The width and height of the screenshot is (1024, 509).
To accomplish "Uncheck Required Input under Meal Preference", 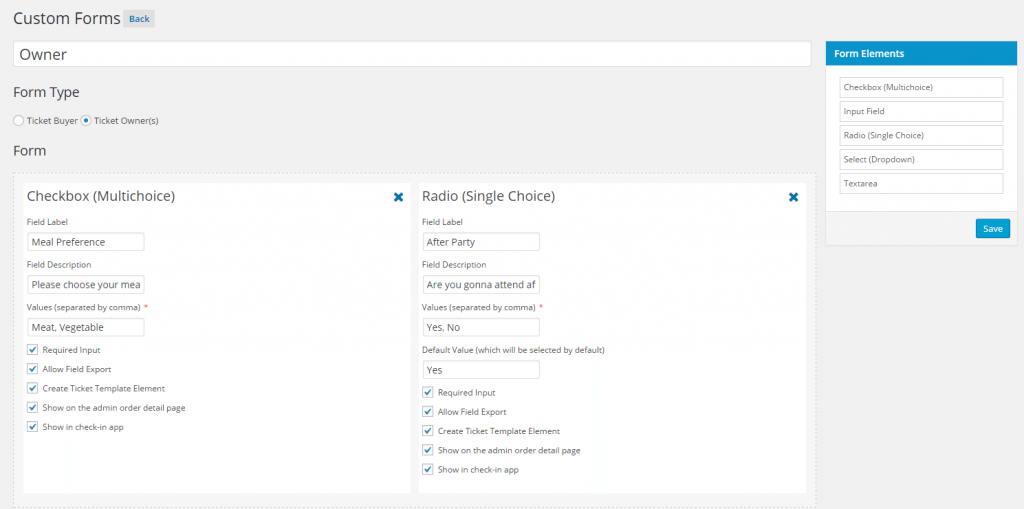I will coord(33,350).
